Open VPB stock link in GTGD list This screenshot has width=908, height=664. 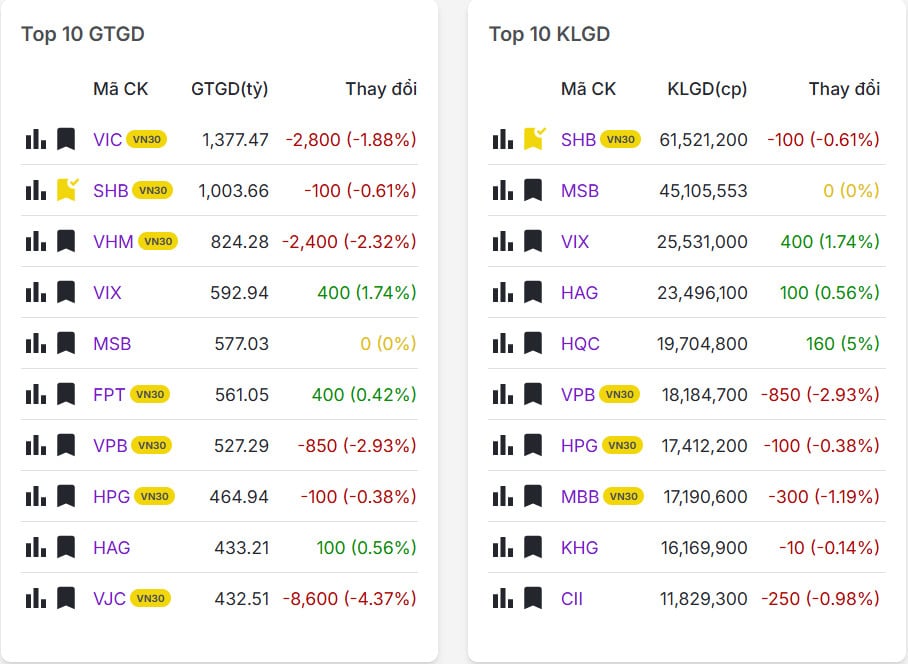[110, 445]
